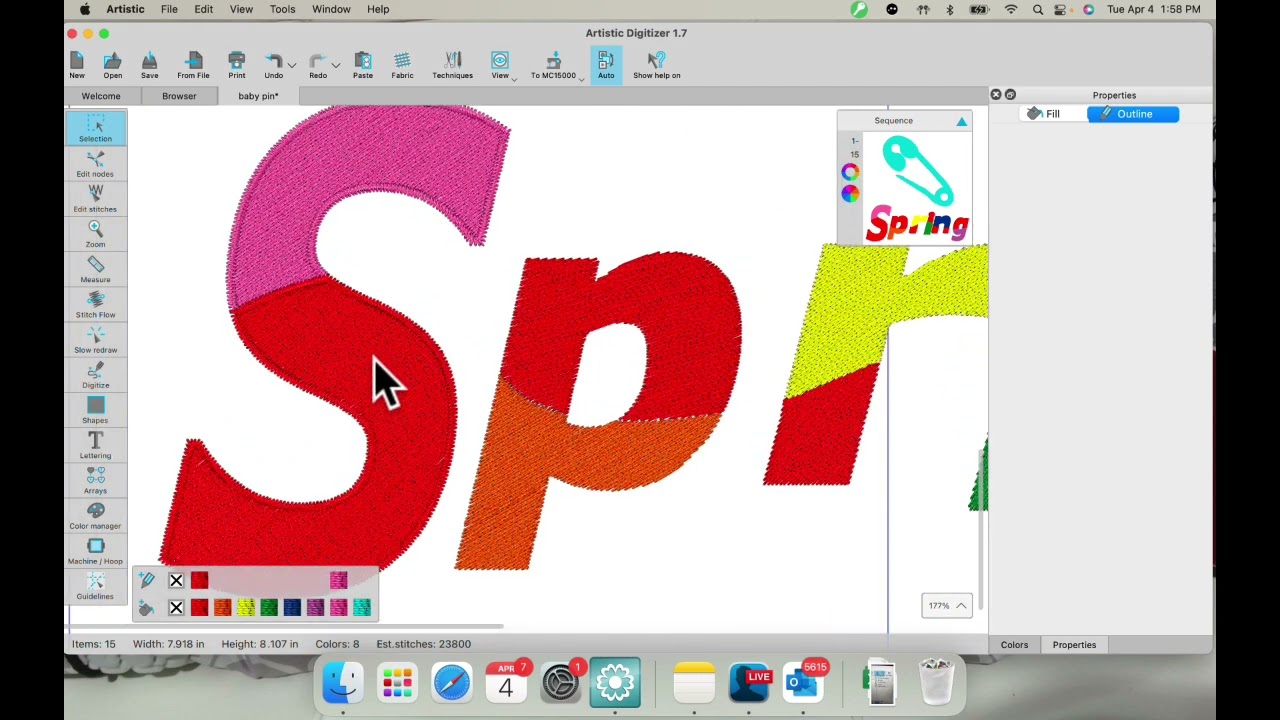Click the Open toolbar icon

112,66
